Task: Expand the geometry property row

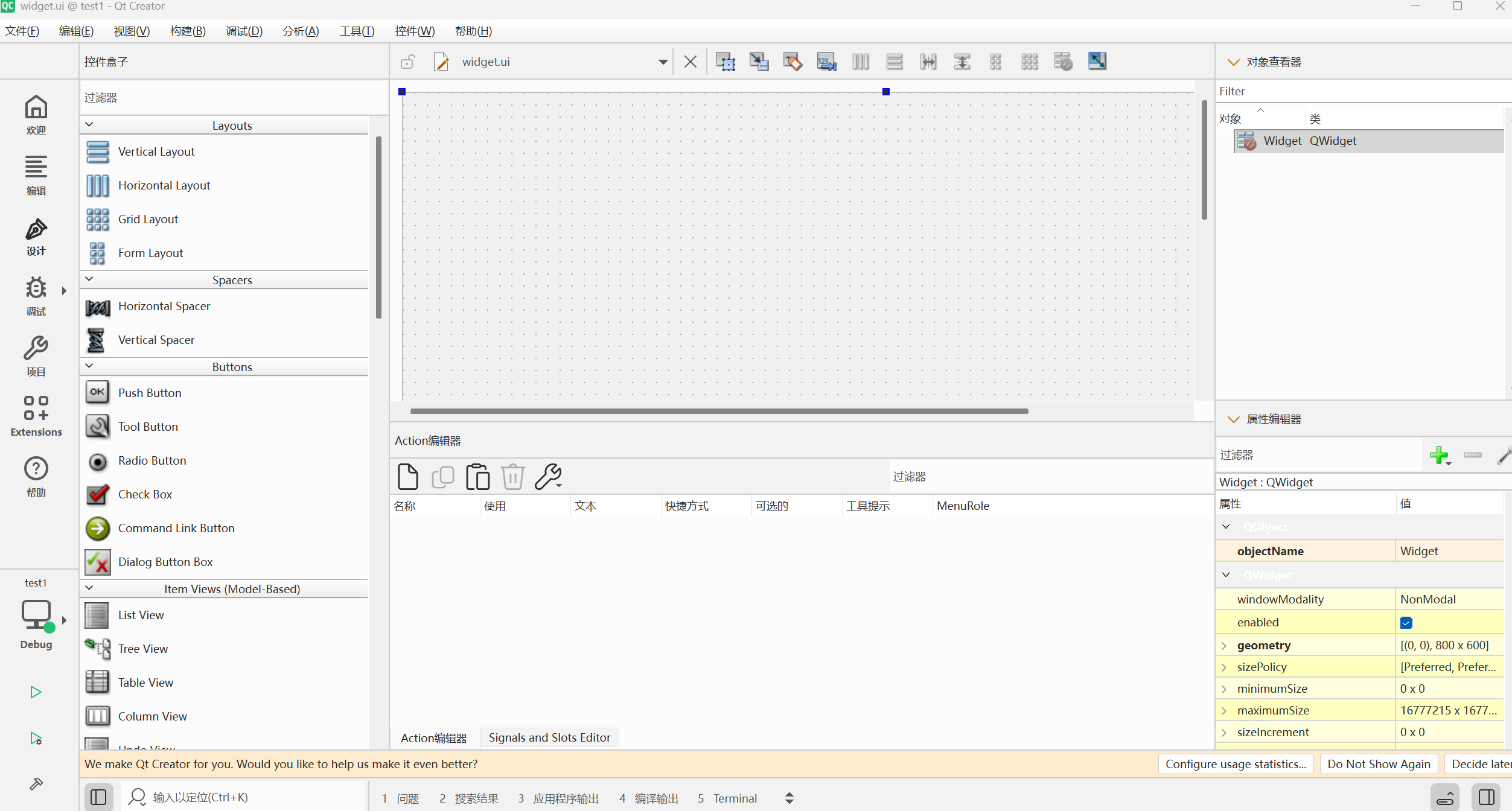Action: [1224, 646]
